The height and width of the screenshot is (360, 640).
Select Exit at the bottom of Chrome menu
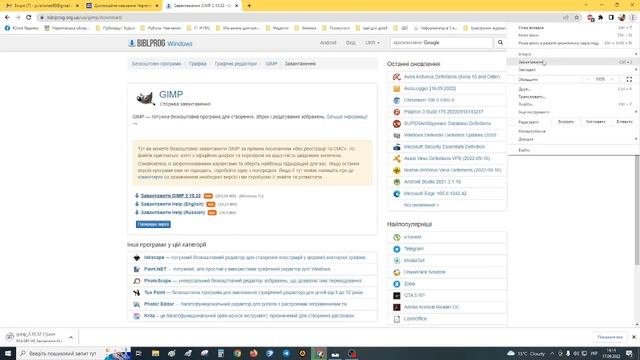[x=573, y=150]
